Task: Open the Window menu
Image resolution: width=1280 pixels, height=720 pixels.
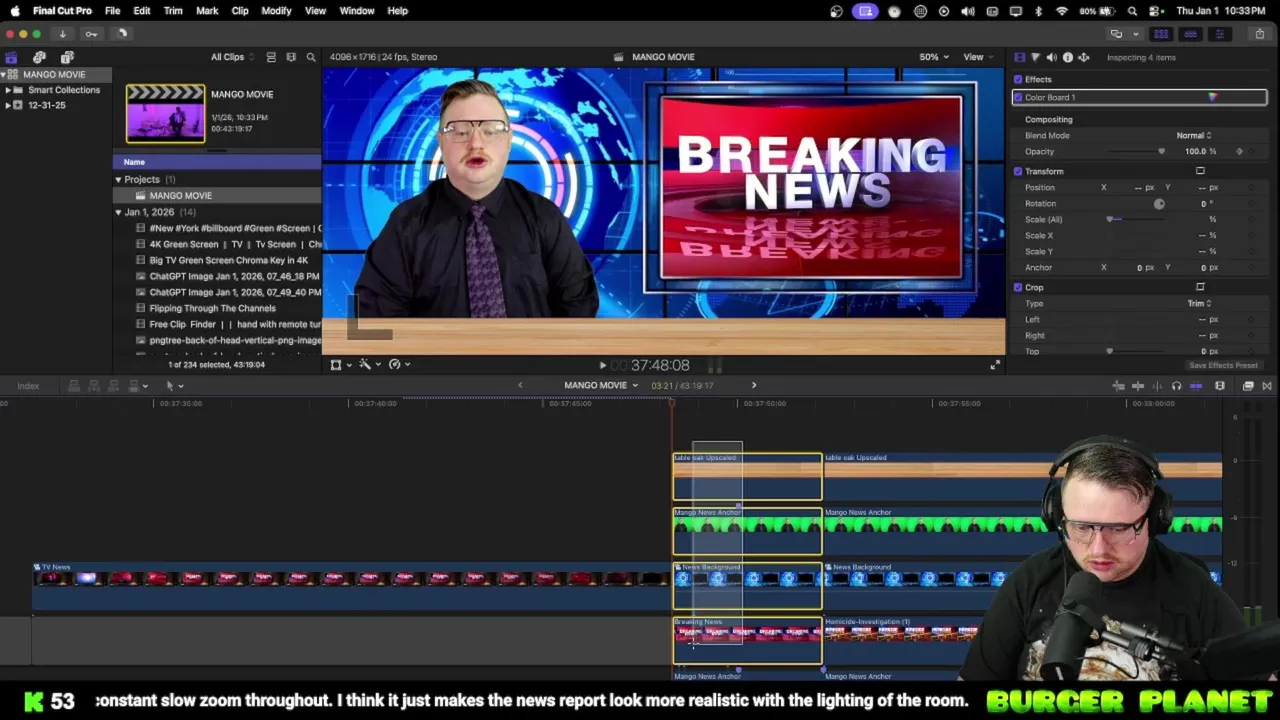Action: coord(356,11)
